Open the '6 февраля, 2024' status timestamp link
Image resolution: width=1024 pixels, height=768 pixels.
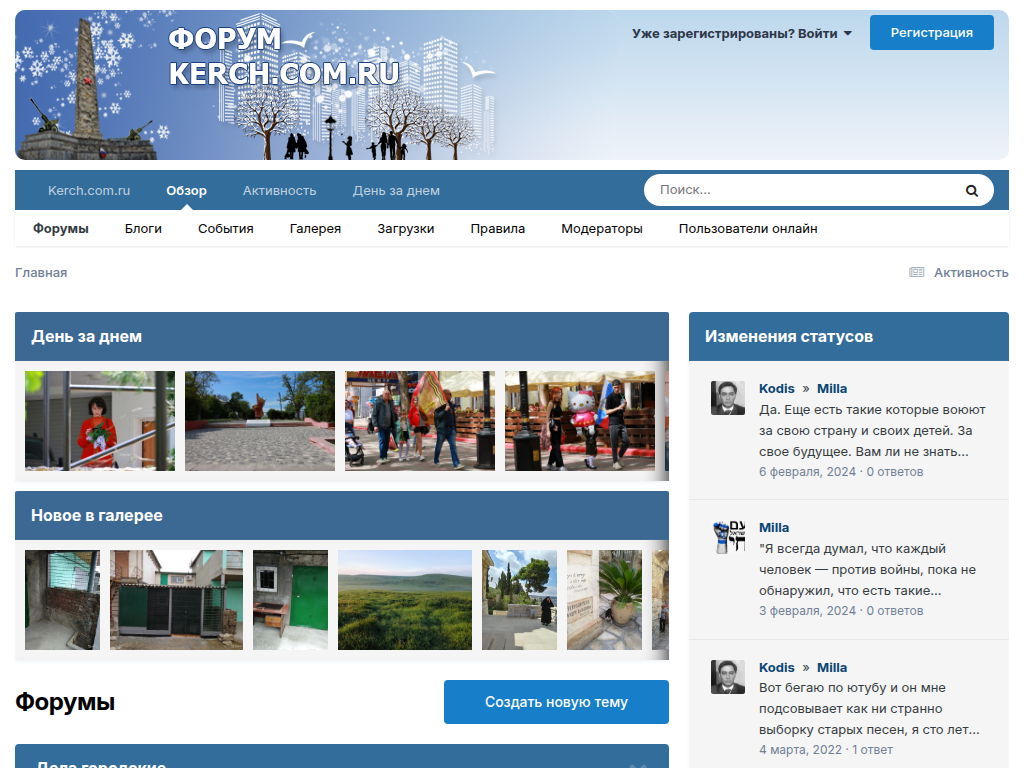tap(807, 471)
